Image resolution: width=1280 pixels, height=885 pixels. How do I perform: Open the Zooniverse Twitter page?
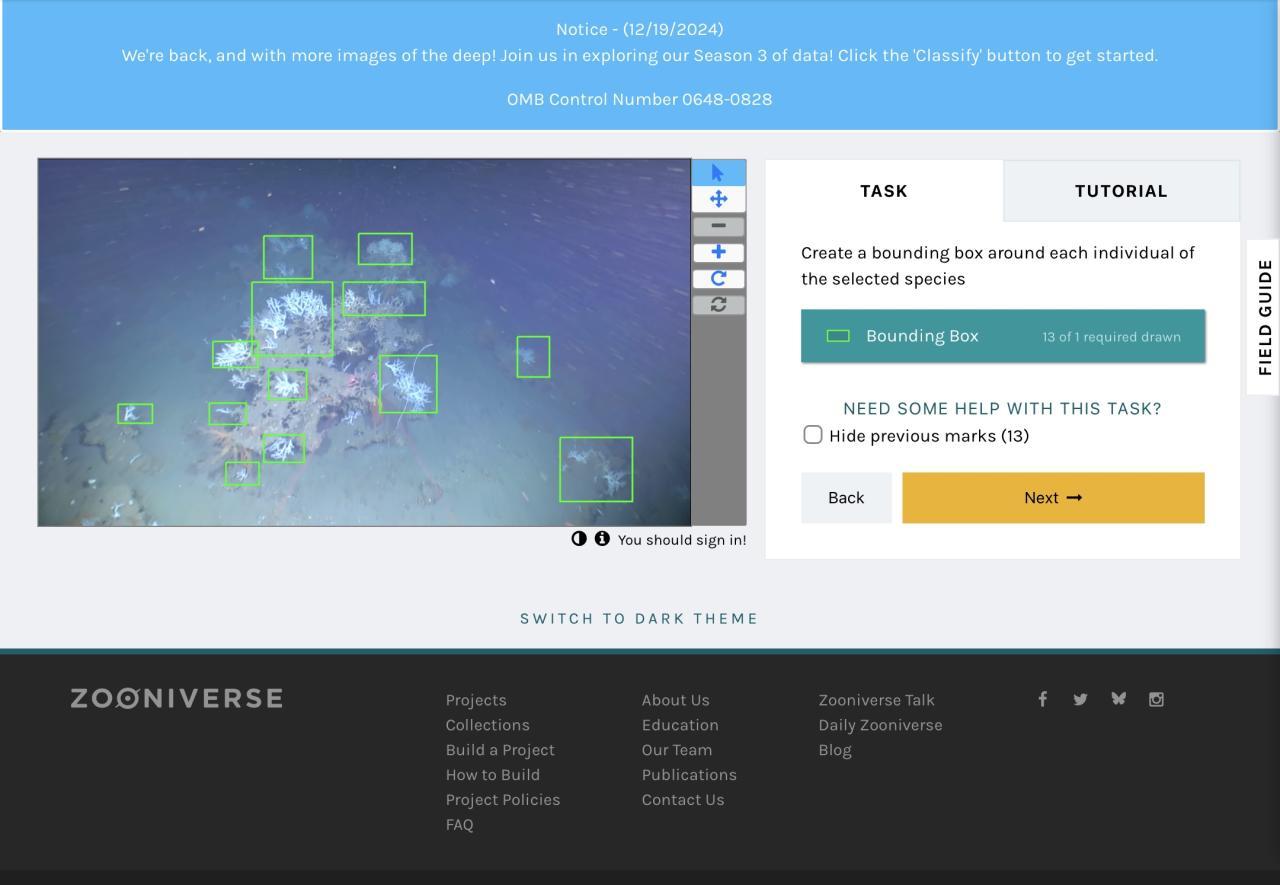click(1080, 699)
